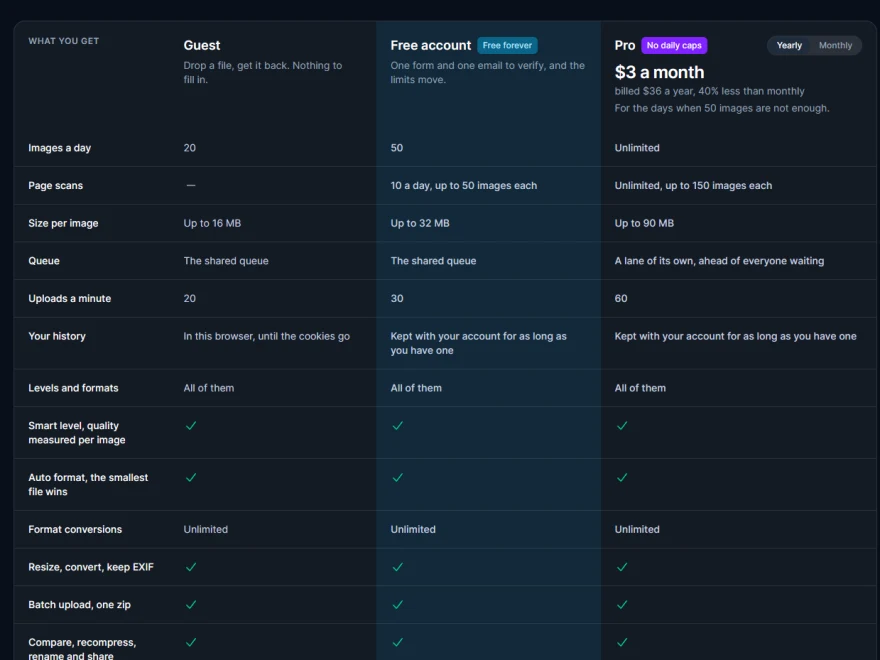880x660 pixels.
Task: Click 'A lane of its own, ahead of everyone waiting'
Action: (x=719, y=261)
